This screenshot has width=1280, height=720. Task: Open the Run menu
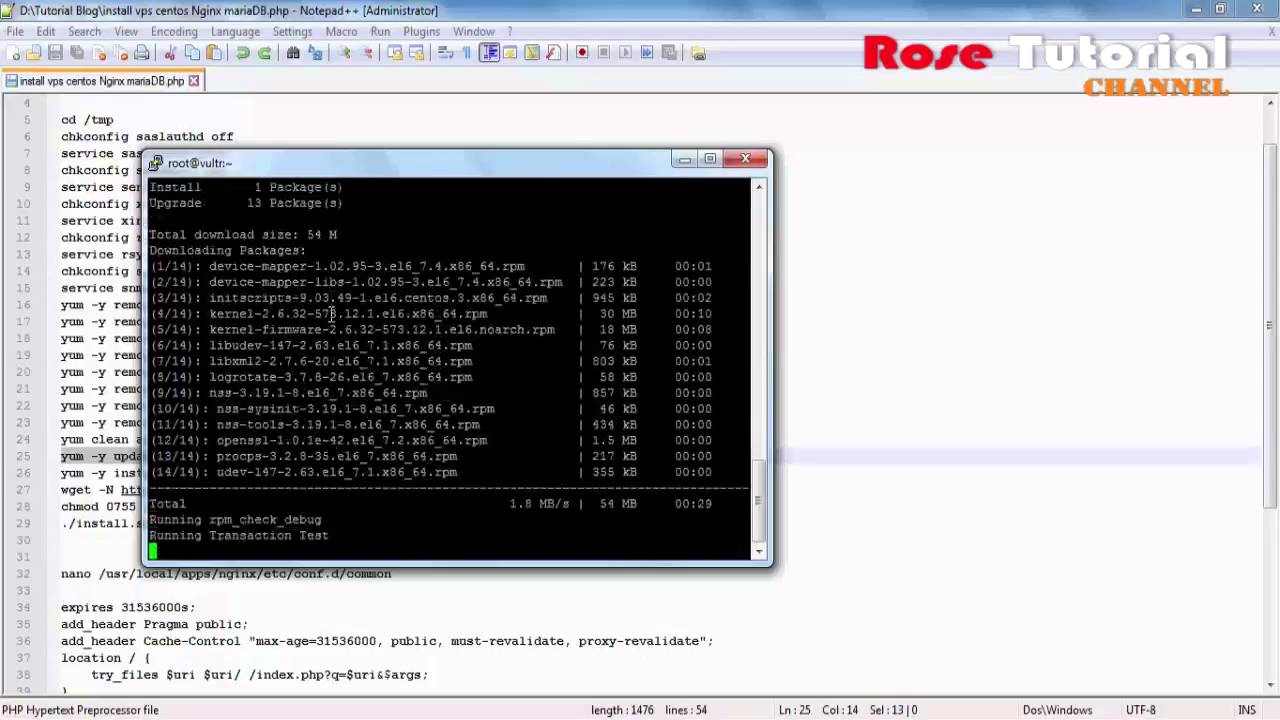tap(380, 31)
